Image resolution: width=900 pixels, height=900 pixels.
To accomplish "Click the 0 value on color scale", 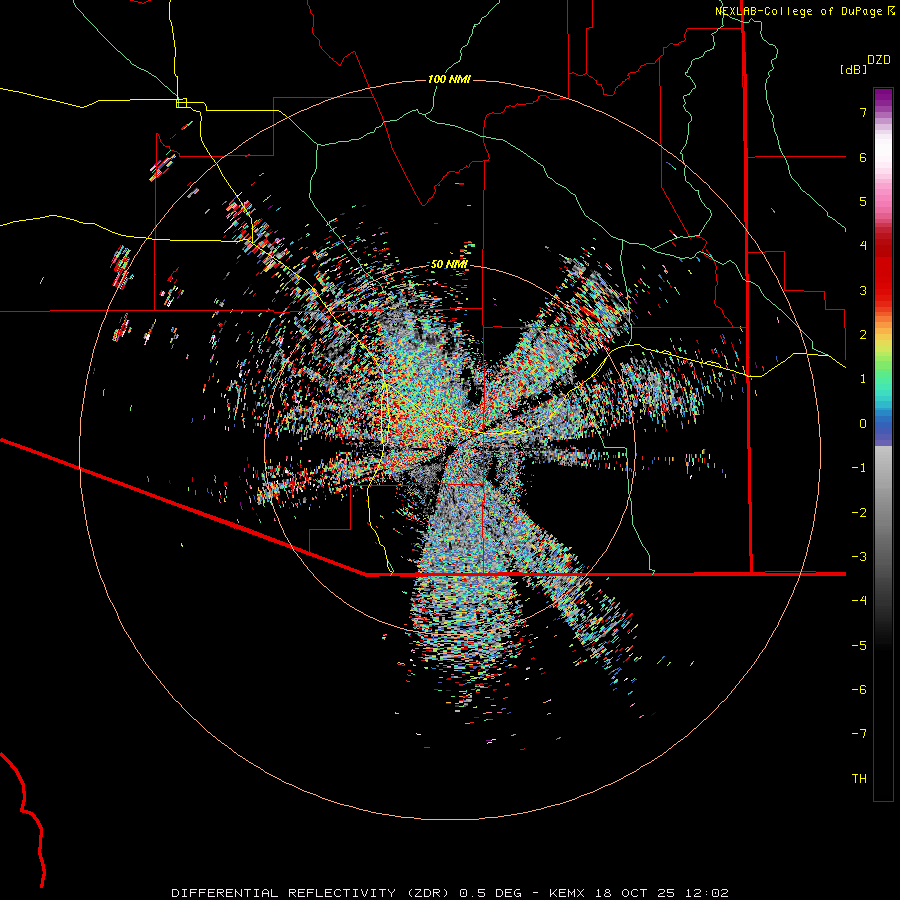I will coord(863,424).
